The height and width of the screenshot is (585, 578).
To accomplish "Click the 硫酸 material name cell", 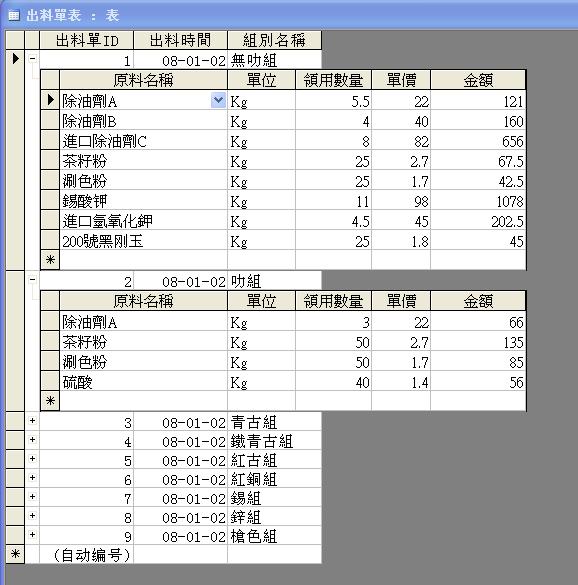I will tap(144, 381).
